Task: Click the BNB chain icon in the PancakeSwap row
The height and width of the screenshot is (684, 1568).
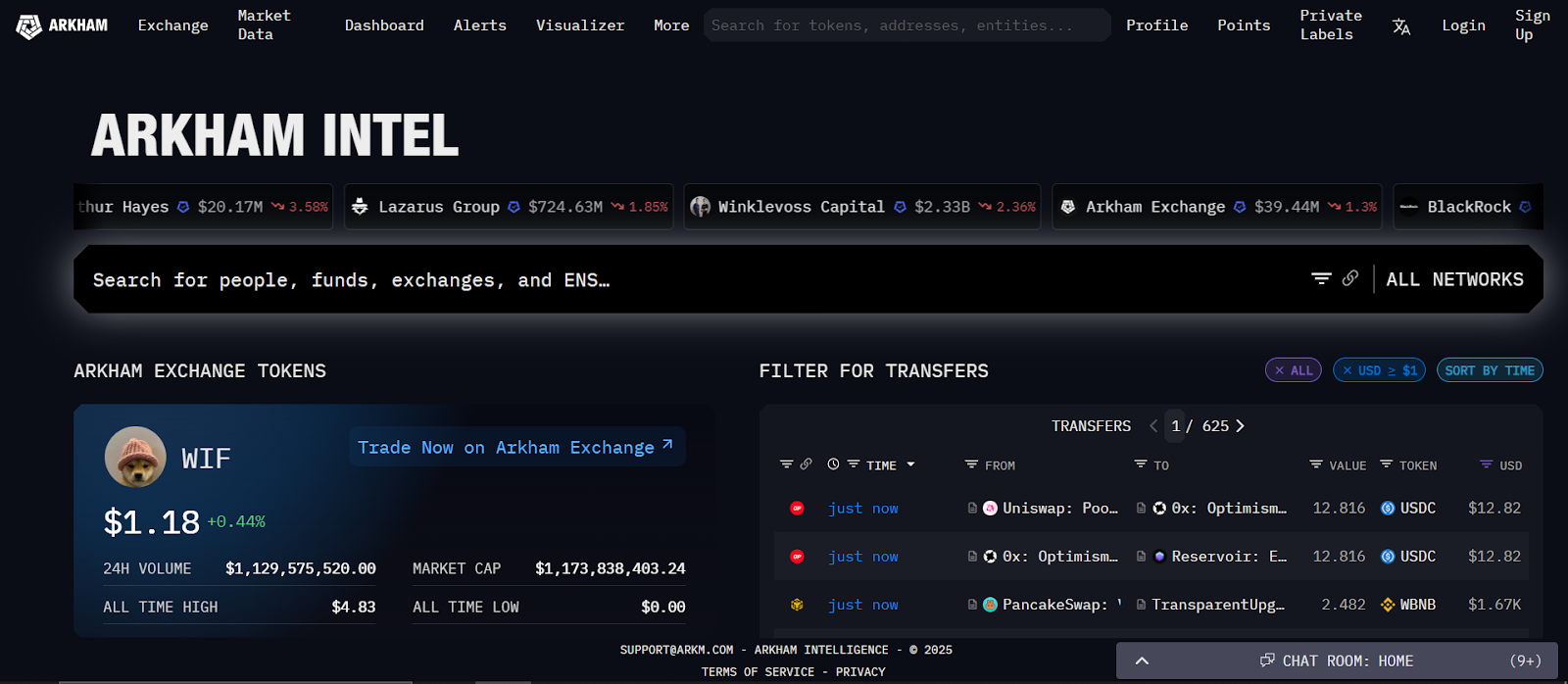Action: pyautogui.click(x=797, y=605)
